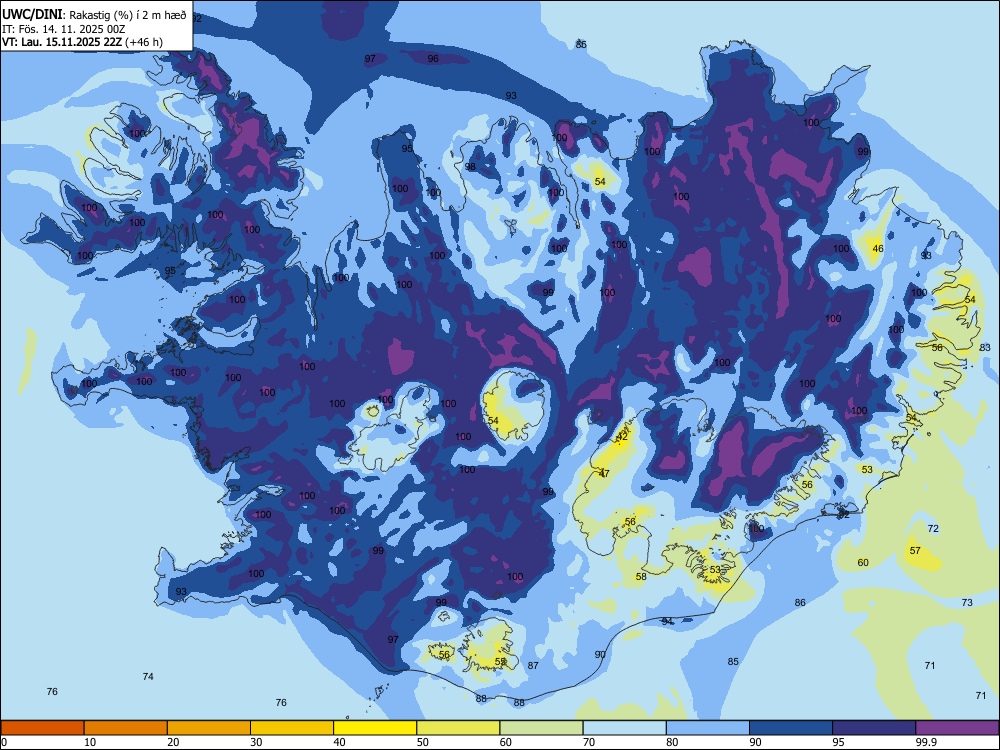
Task: Click the 70–80 pale blue legend swatch
Action: coord(624,728)
